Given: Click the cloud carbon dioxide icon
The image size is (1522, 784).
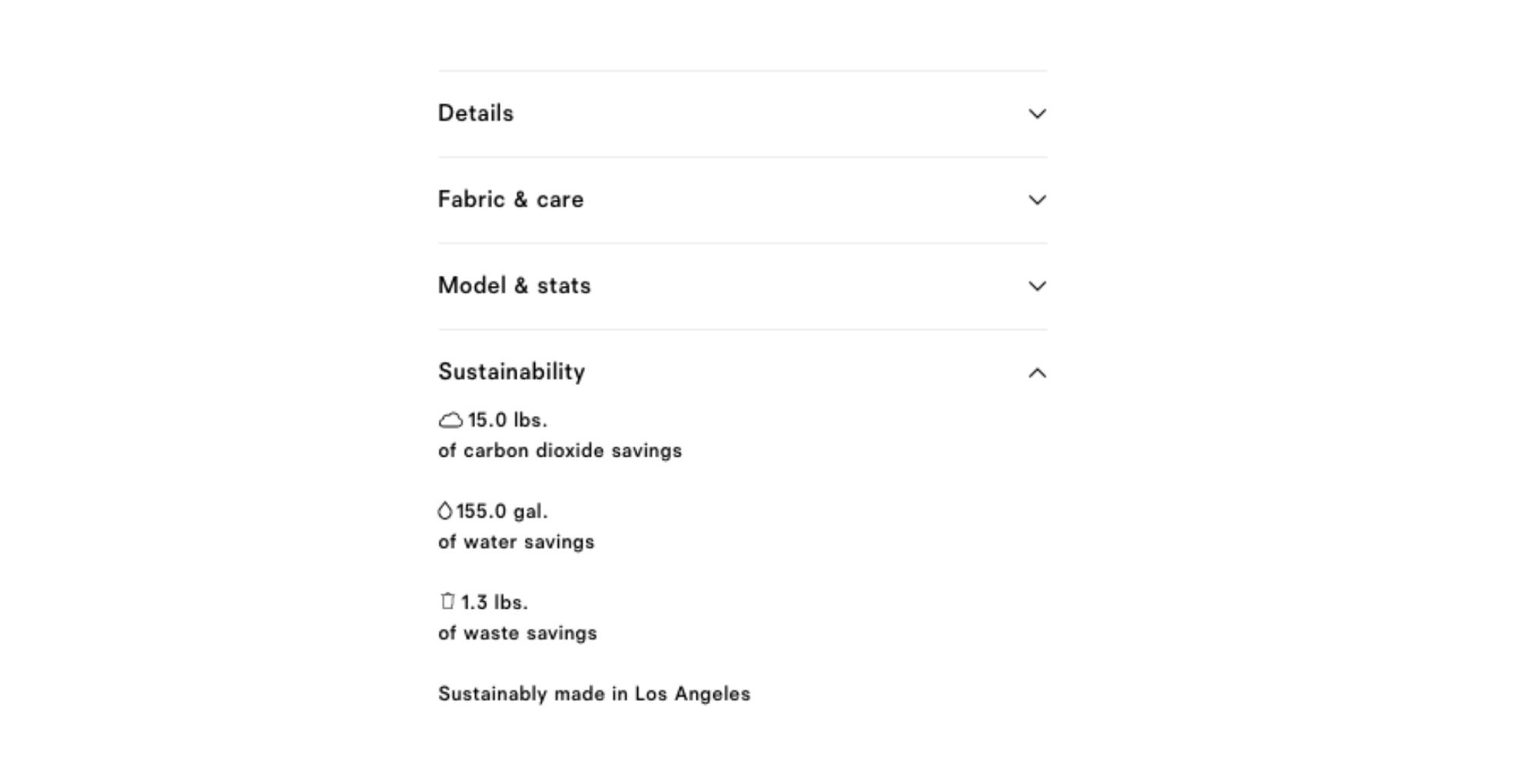Looking at the screenshot, I should (x=450, y=420).
